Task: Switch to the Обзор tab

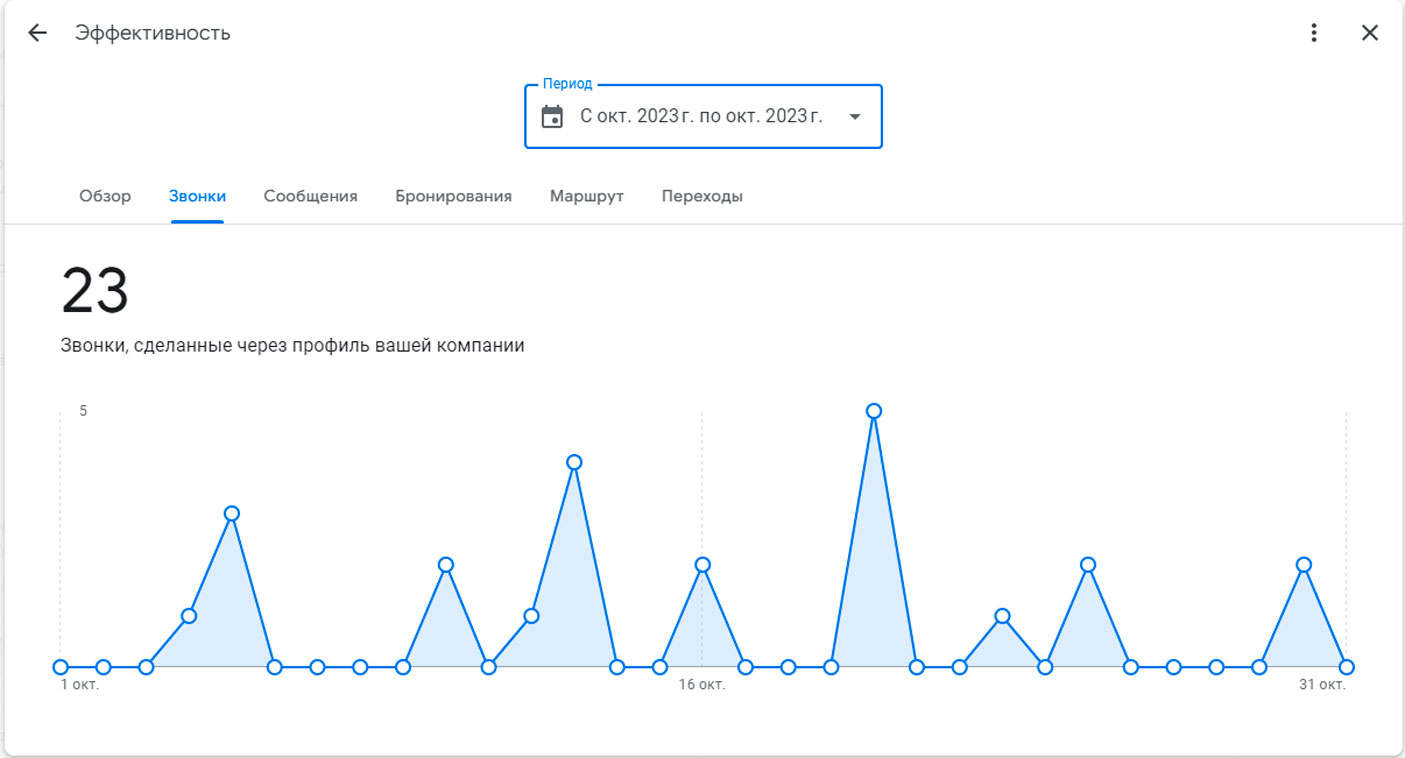Action: point(105,196)
